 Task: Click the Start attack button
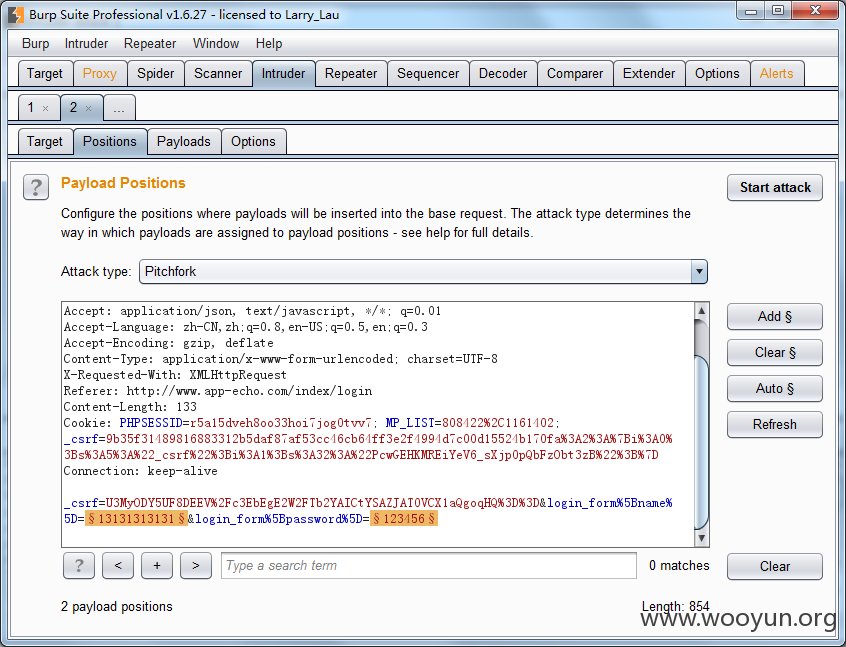(775, 187)
